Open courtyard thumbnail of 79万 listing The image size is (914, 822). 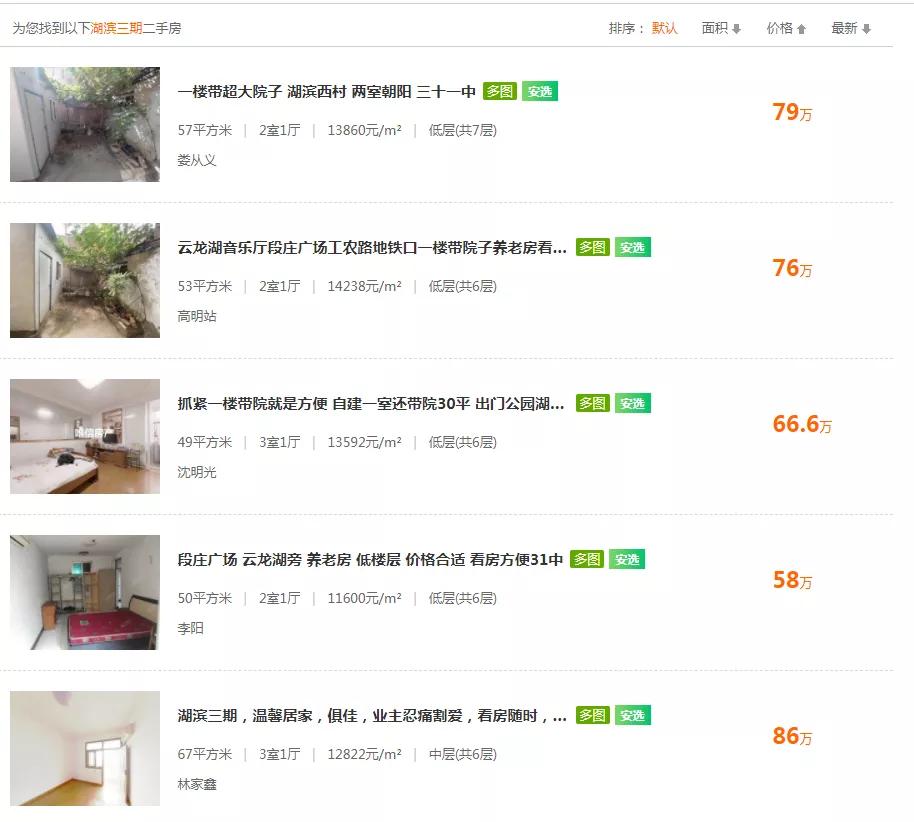(85, 124)
